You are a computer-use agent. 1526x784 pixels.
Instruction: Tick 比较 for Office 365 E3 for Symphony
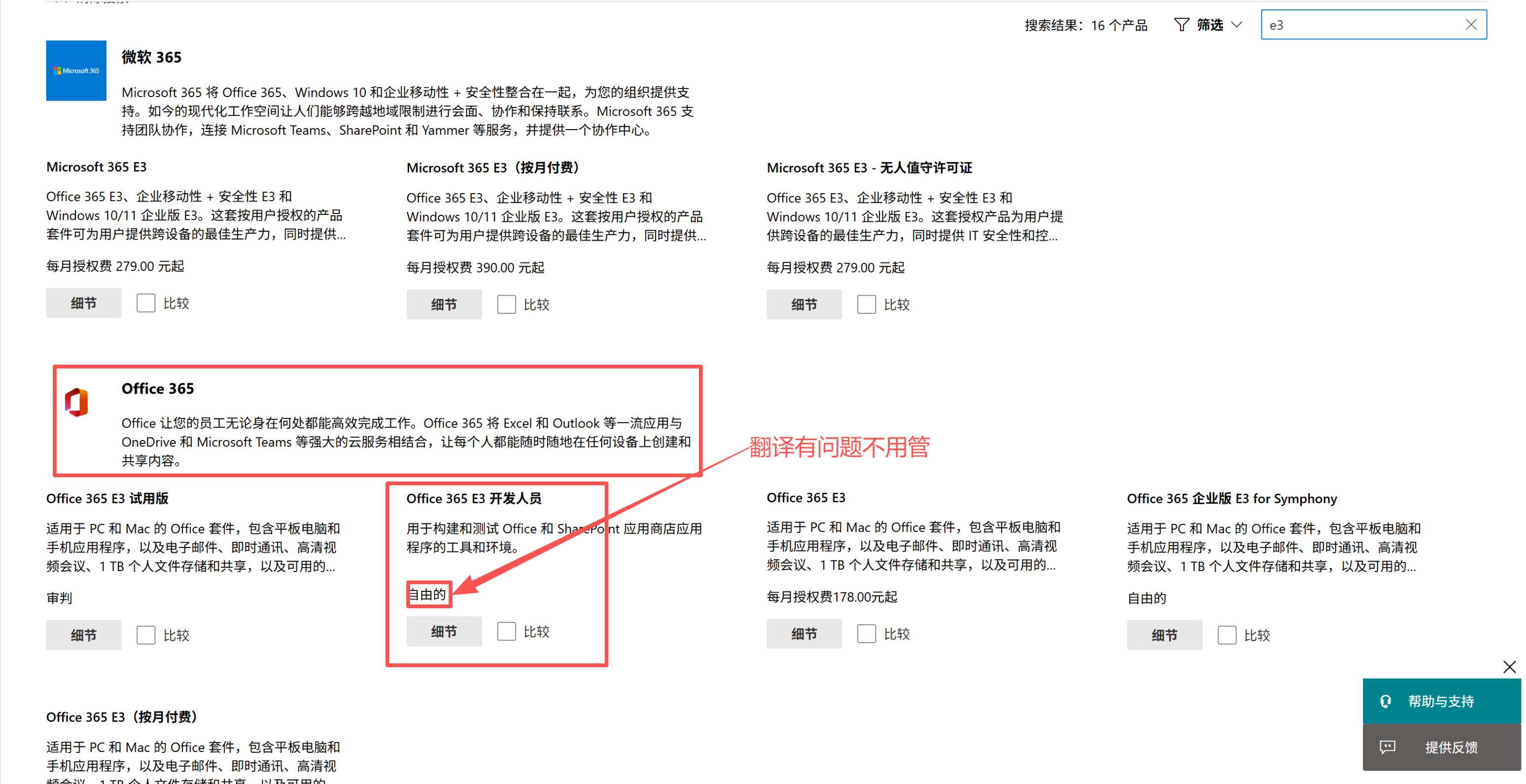pyautogui.click(x=1226, y=635)
